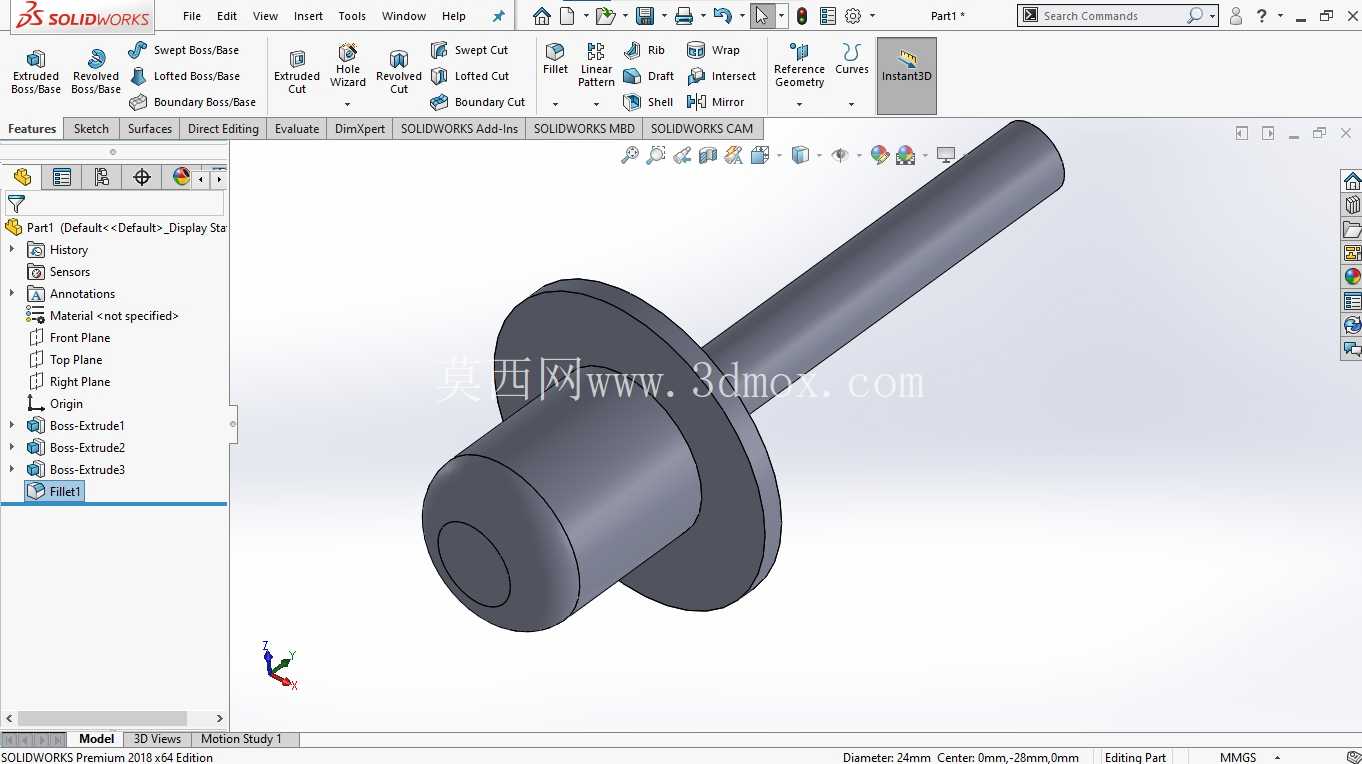The image size is (1362, 764).
Task: Toggle the Instant3D mode
Action: click(x=907, y=75)
